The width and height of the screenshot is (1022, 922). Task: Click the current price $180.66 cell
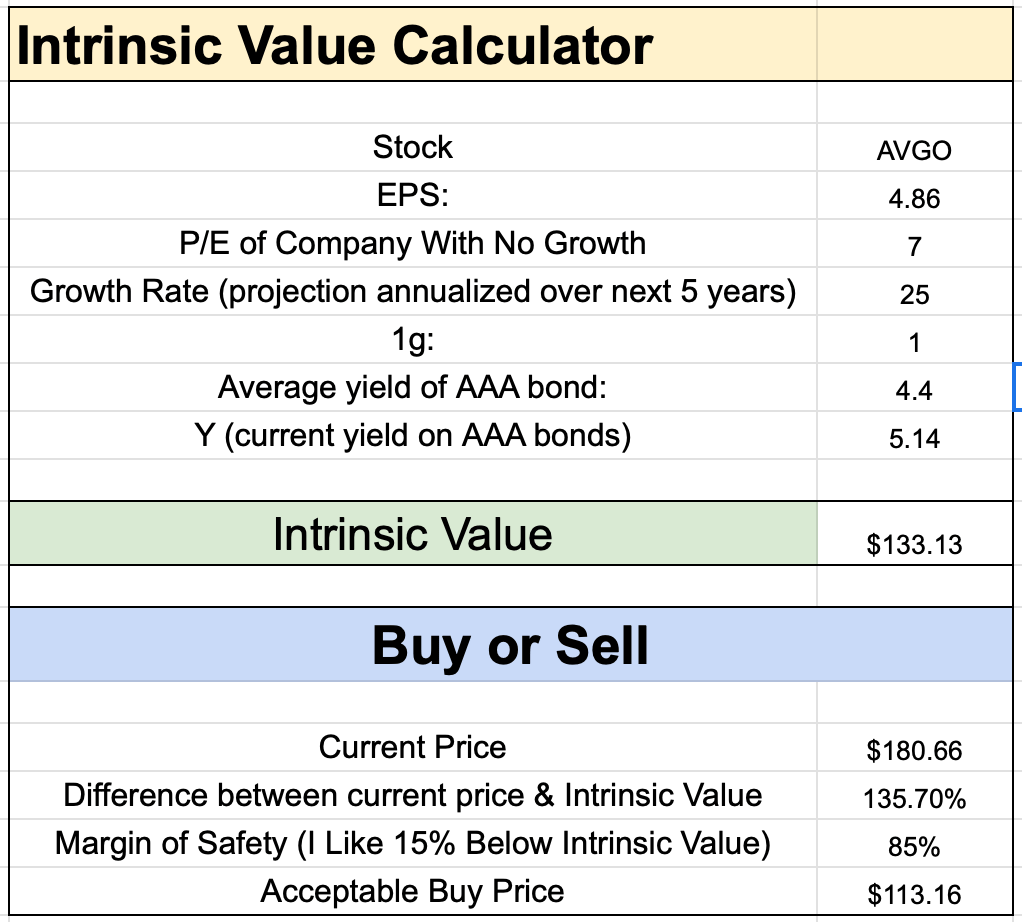tap(914, 750)
